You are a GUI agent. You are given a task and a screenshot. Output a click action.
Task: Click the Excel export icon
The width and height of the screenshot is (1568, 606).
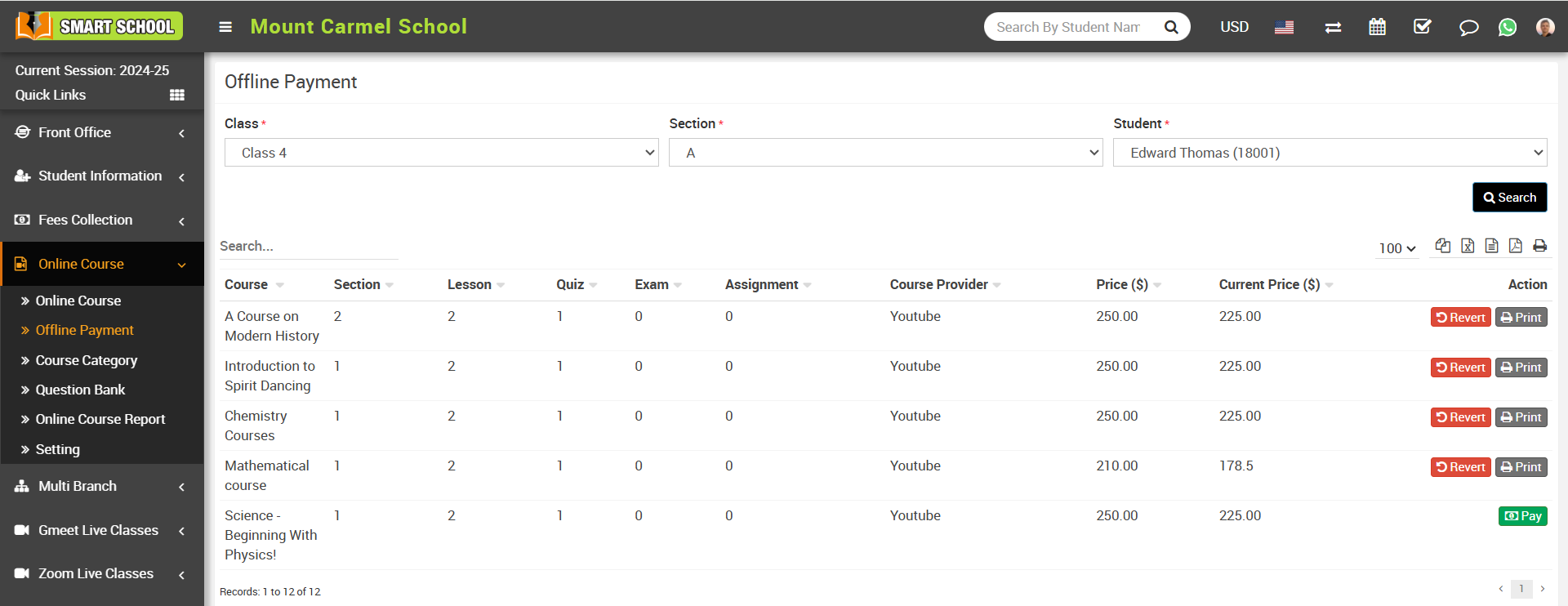pos(1468,246)
